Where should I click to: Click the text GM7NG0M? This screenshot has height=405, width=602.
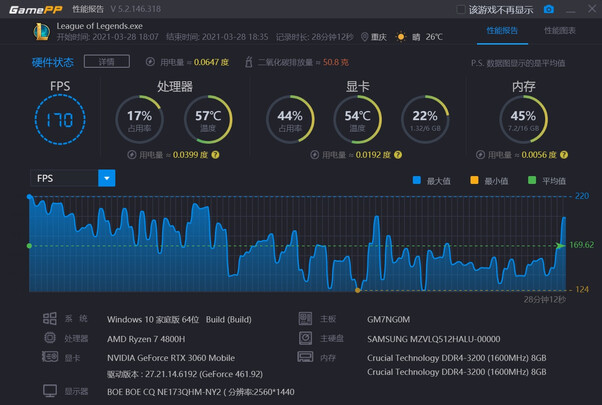tap(389, 319)
